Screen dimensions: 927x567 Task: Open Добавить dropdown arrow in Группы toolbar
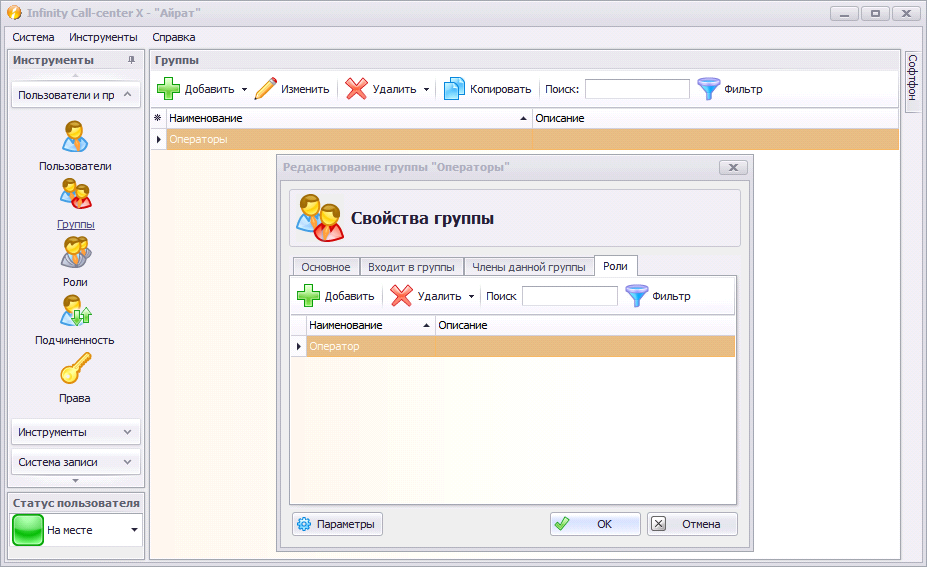(244, 89)
